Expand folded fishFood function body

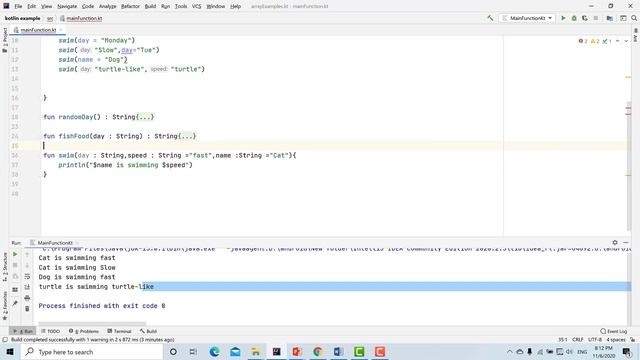(187, 136)
